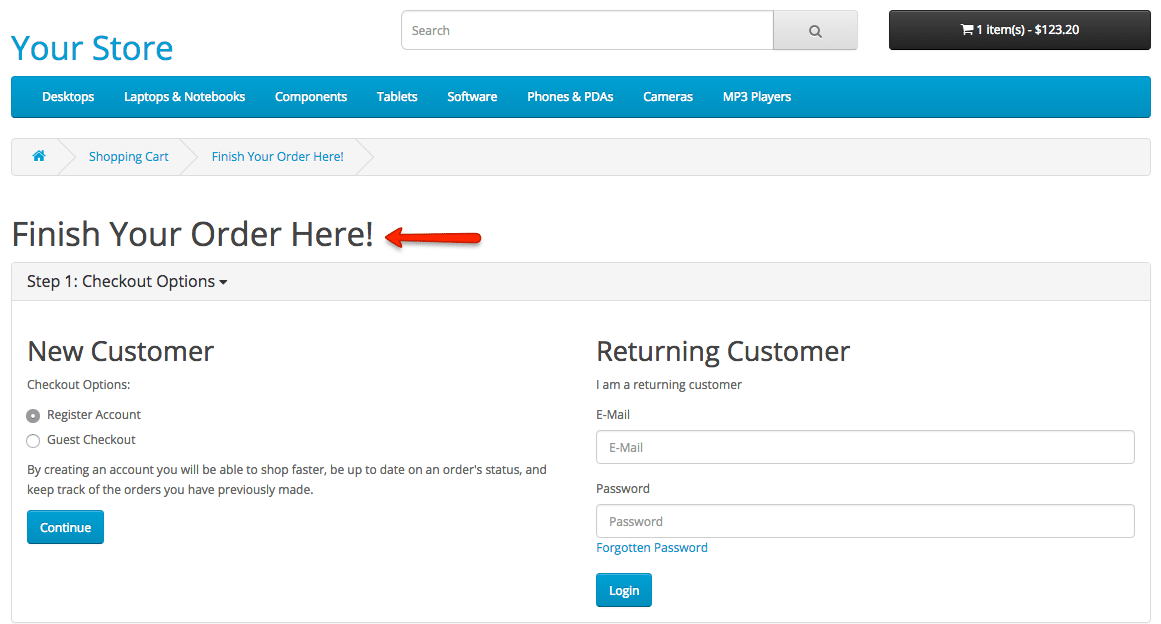Click the Continue button
Image resolution: width=1161 pixels, height=624 pixels.
pyautogui.click(x=65, y=527)
